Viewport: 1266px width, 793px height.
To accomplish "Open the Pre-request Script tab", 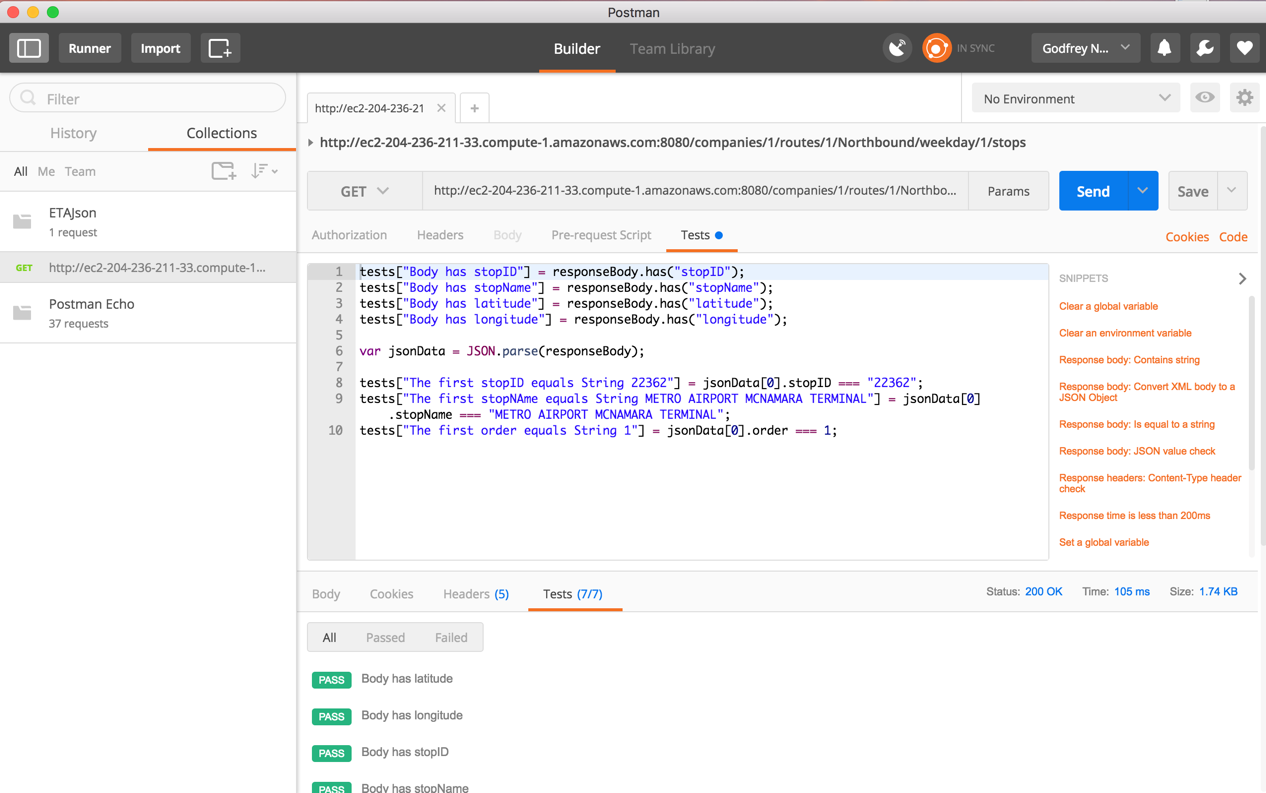I will 601,235.
